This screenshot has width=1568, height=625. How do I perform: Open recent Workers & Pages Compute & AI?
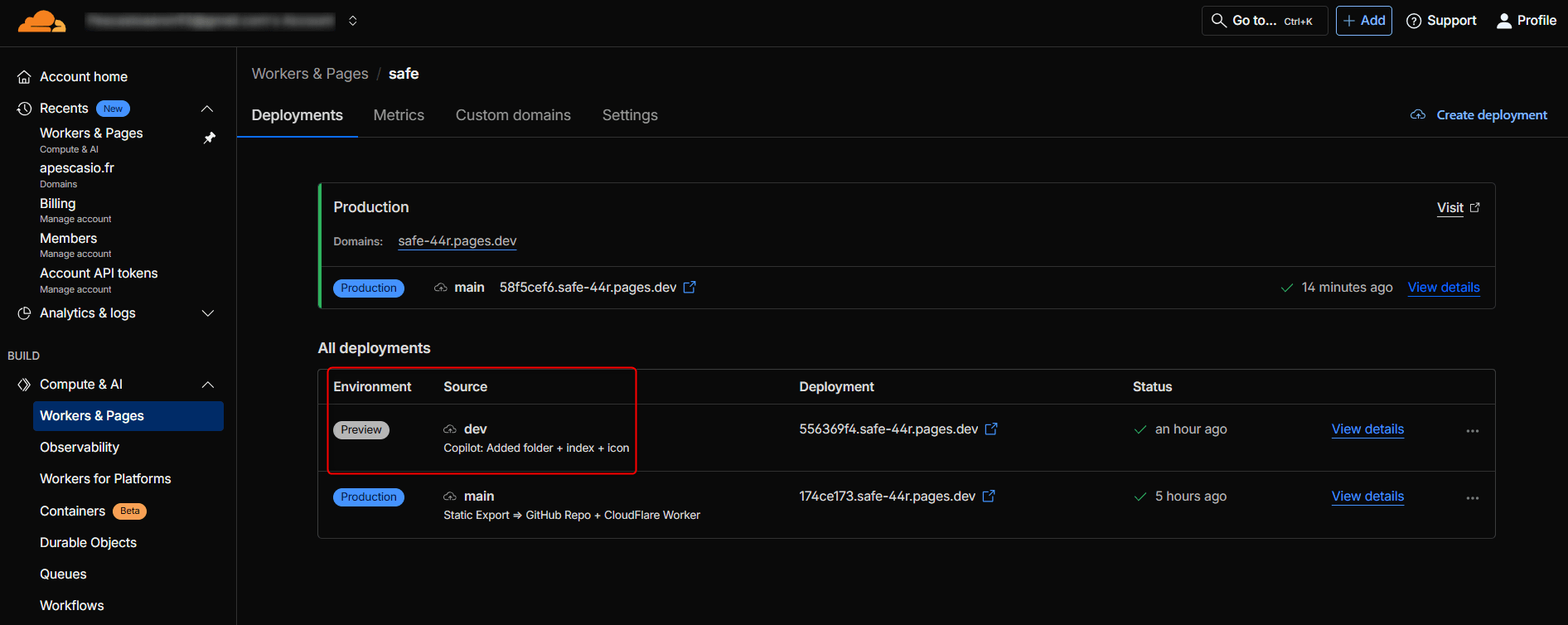tap(91, 140)
